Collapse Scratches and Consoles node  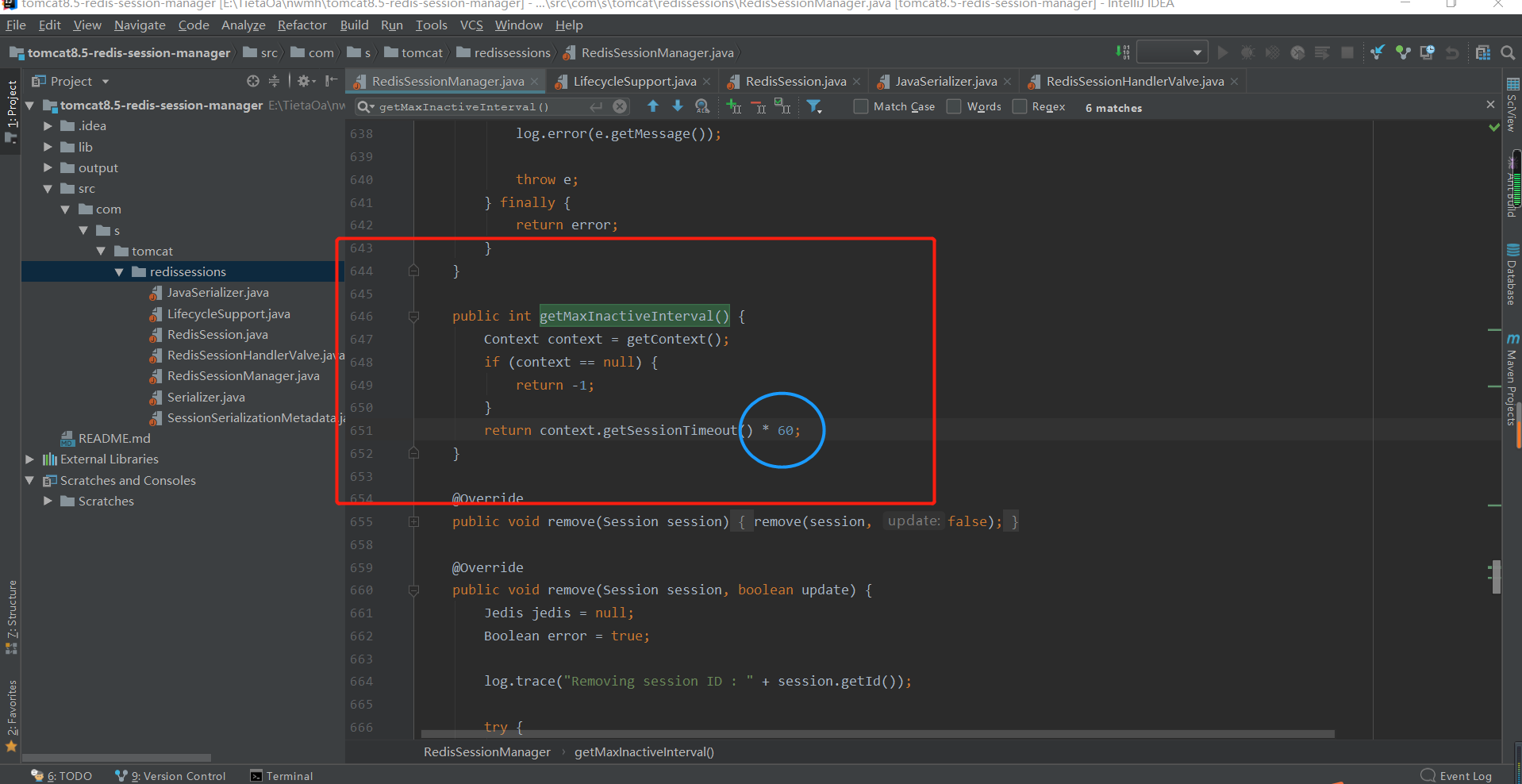tap(30, 480)
